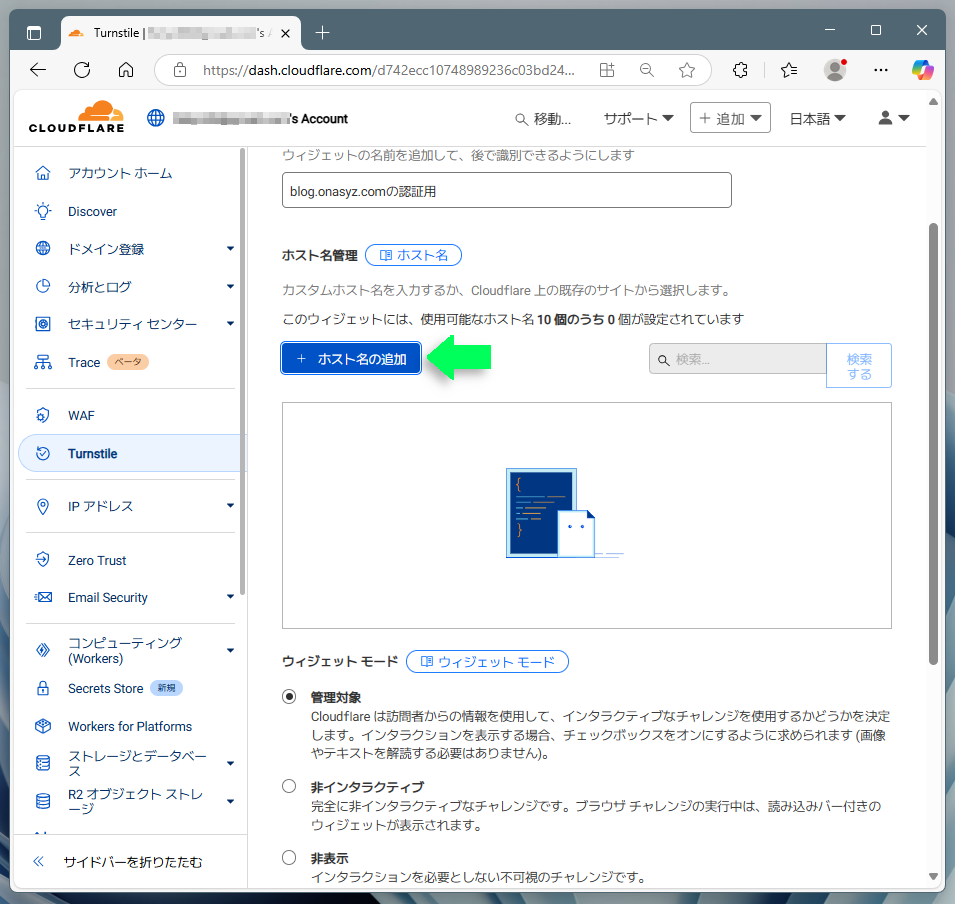955x904 pixels.
Task: Open the ホスト名 documentation link
Action: click(414, 255)
